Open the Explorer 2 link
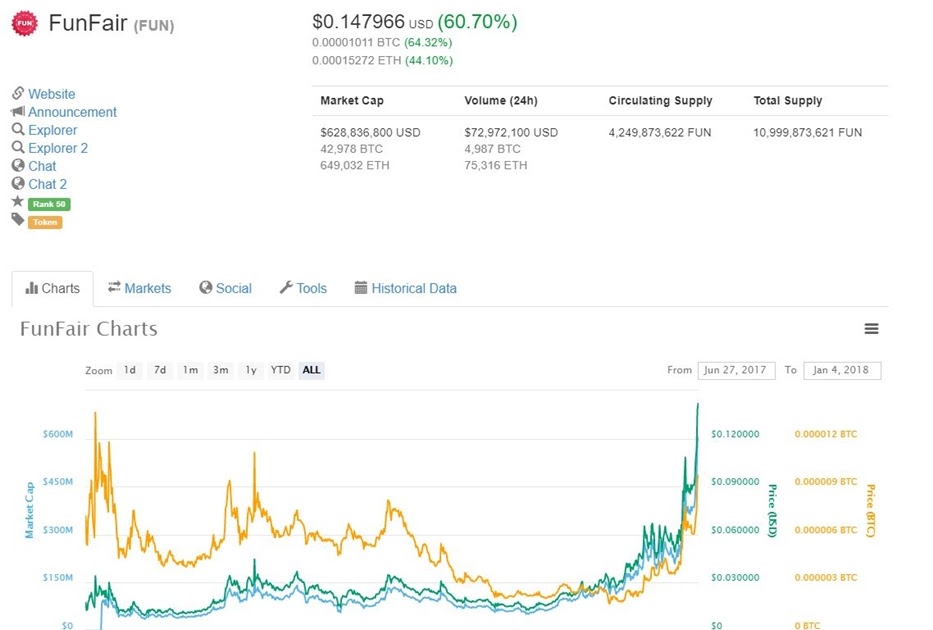The width and height of the screenshot is (933, 630). coord(58,148)
